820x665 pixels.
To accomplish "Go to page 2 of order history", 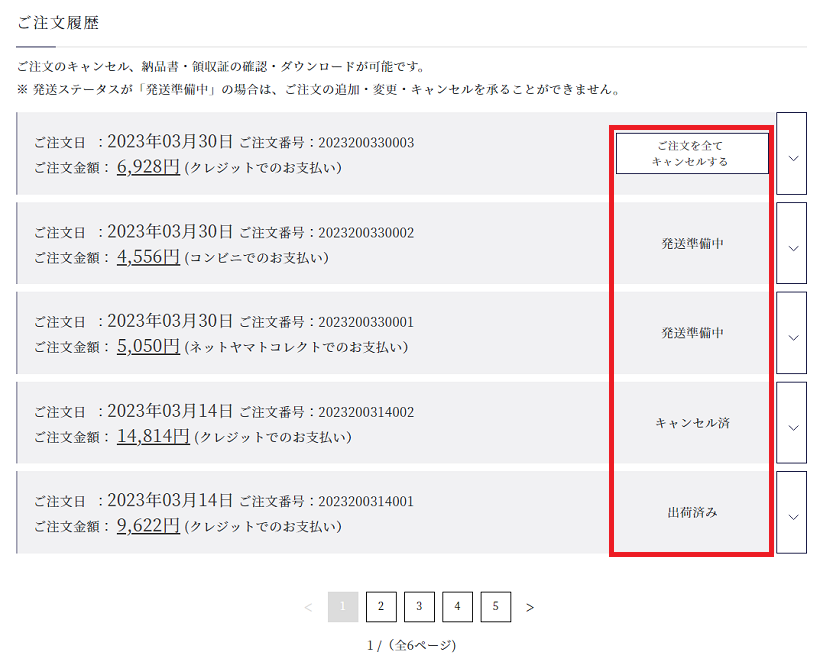I will [x=381, y=607].
